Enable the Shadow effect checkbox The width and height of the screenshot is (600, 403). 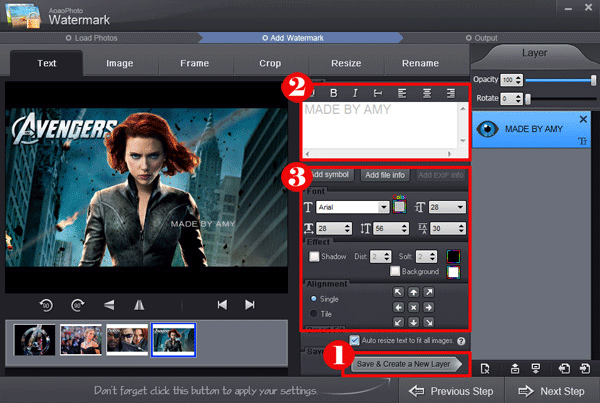tap(314, 256)
